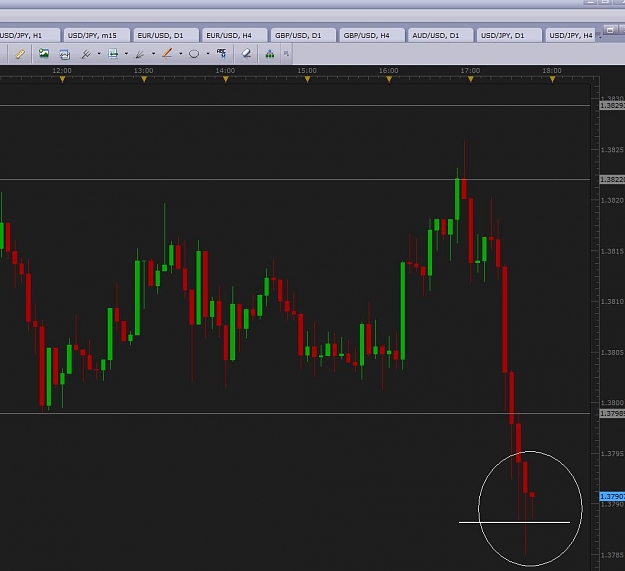This screenshot has height=571, width=625.
Task: Click the 1.3785 price scale value
Action: coord(612,555)
